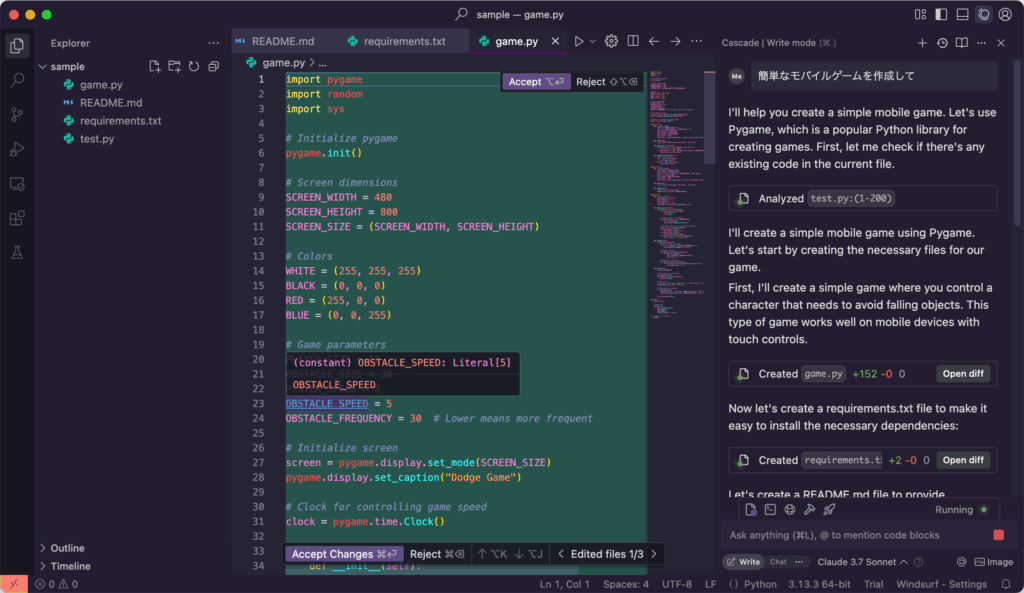The width and height of the screenshot is (1024, 593).
Task: Expand the Outline section
Action: (x=67, y=548)
